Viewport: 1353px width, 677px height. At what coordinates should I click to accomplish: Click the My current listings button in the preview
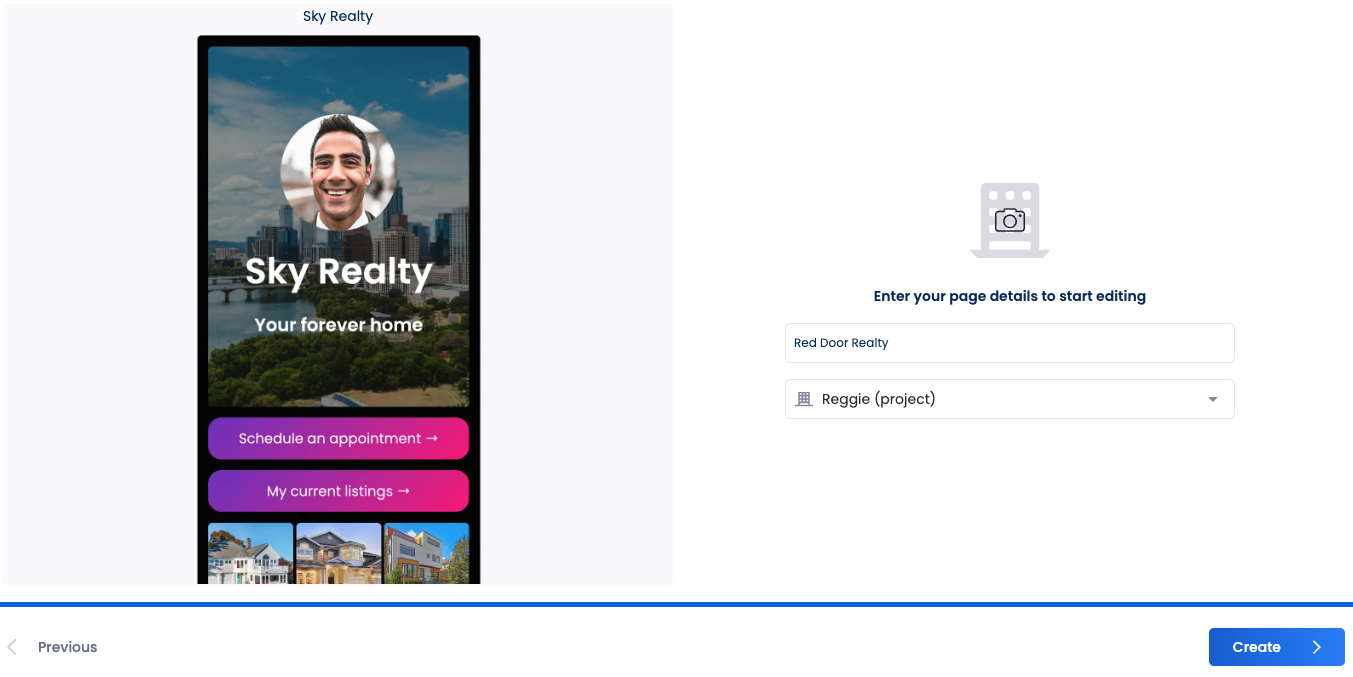click(338, 491)
